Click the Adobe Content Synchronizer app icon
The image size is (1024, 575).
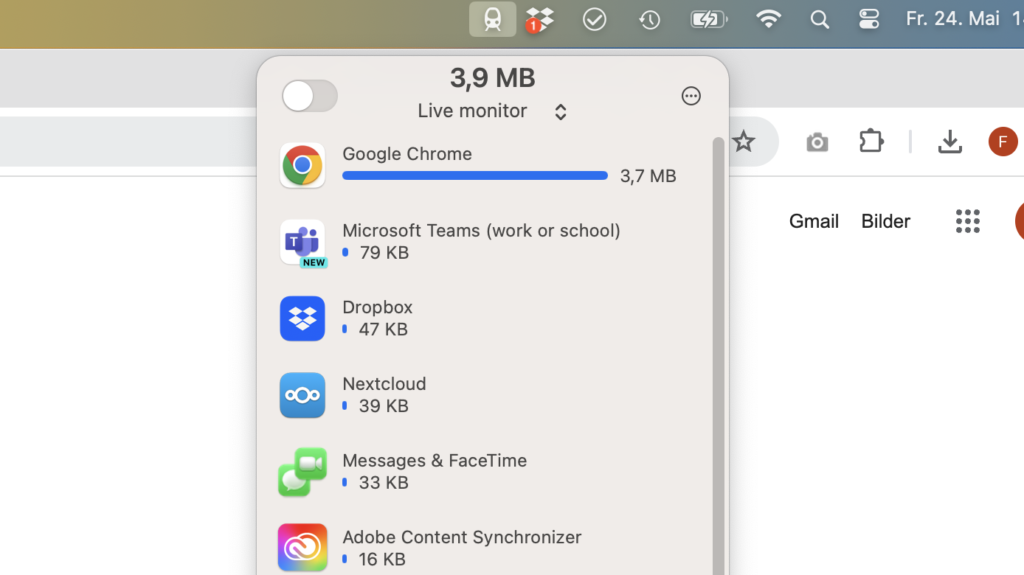click(302, 548)
